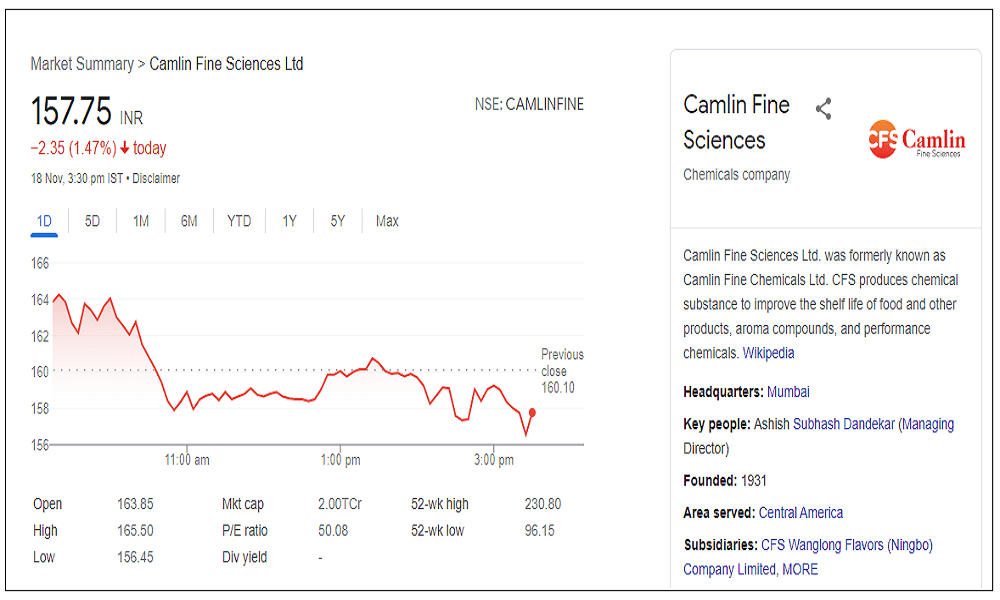Show the Max chart range

[387, 221]
